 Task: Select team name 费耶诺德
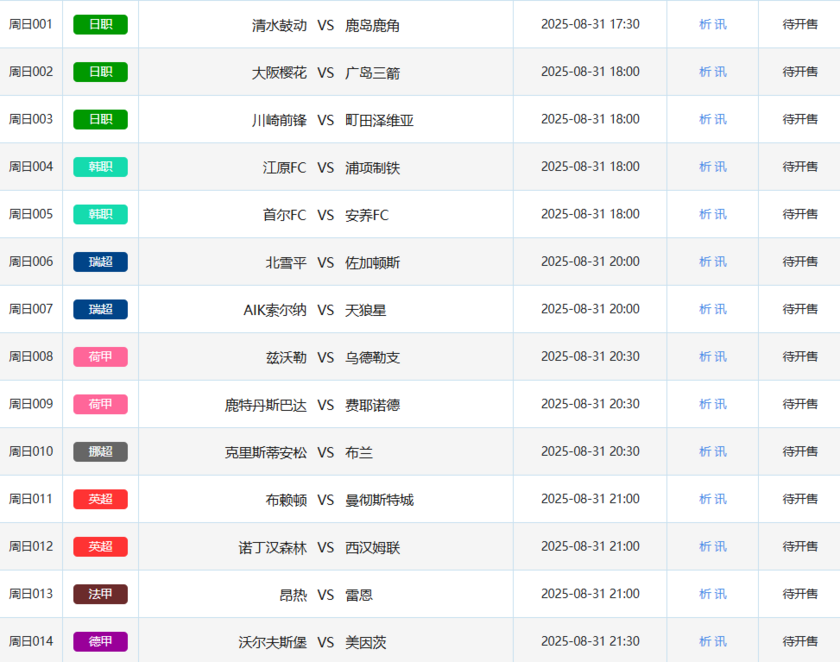(372, 405)
